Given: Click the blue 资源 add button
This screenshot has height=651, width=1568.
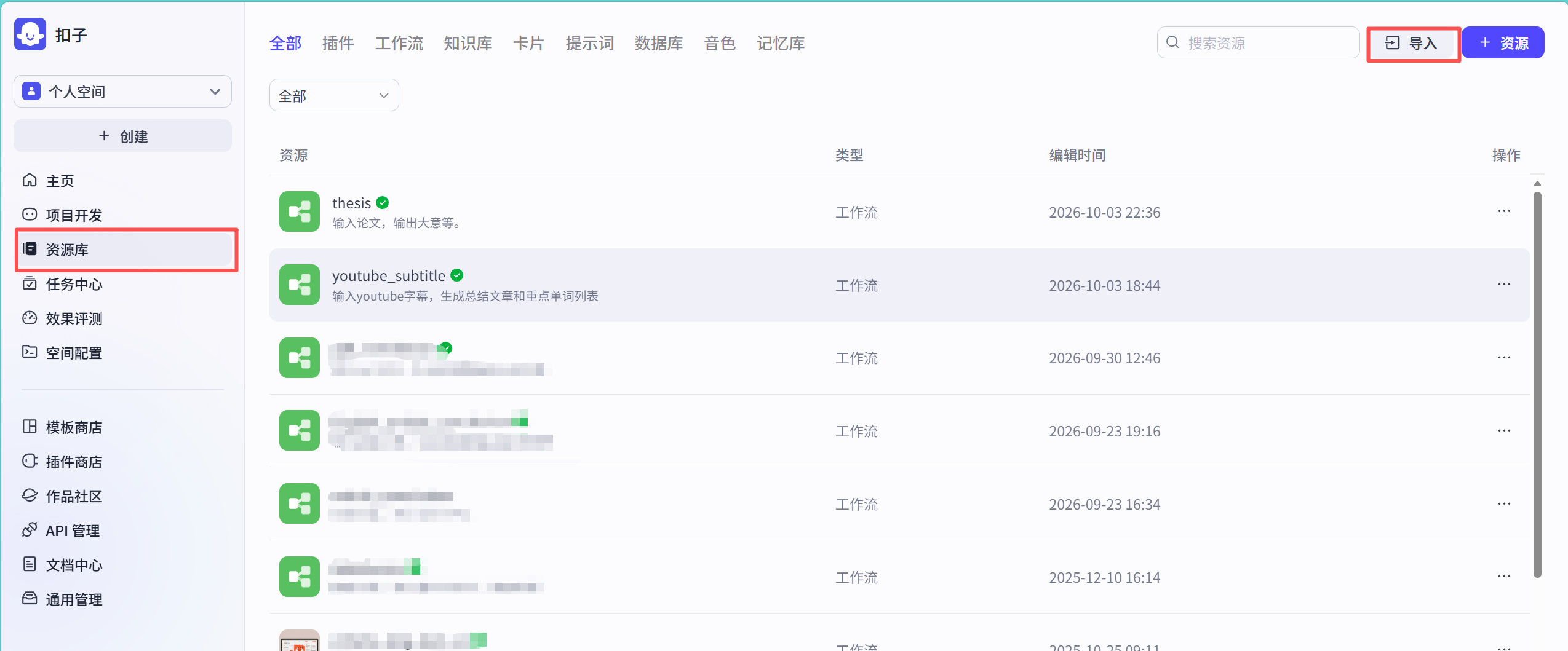Looking at the screenshot, I should (1503, 43).
